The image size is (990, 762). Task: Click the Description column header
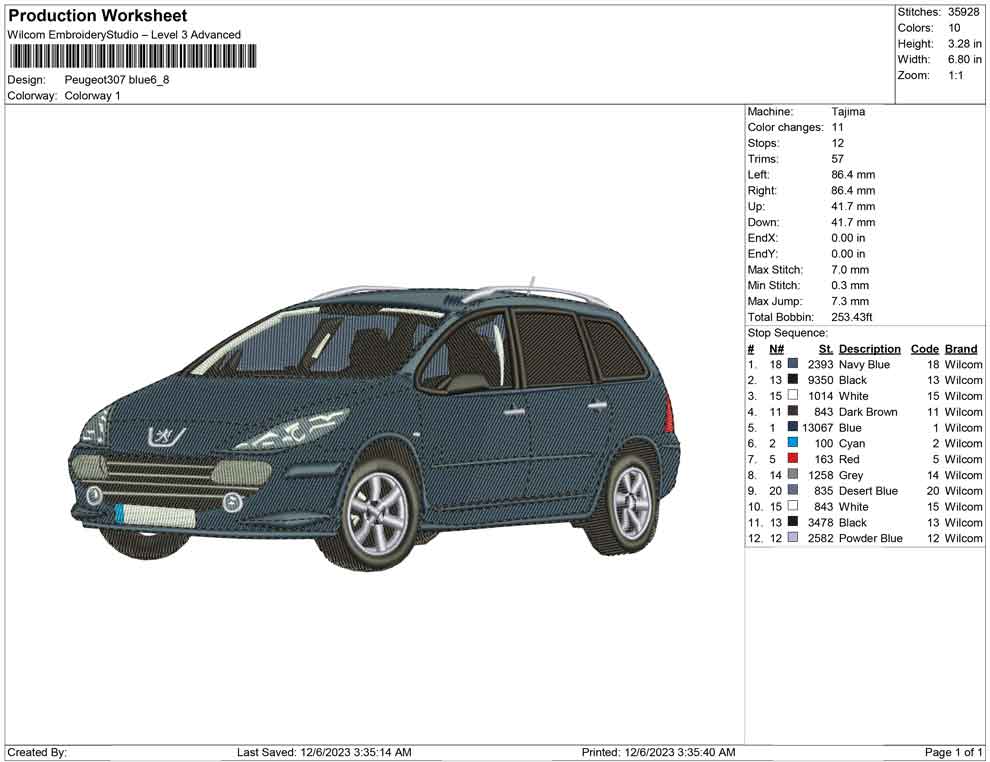point(869,348)
